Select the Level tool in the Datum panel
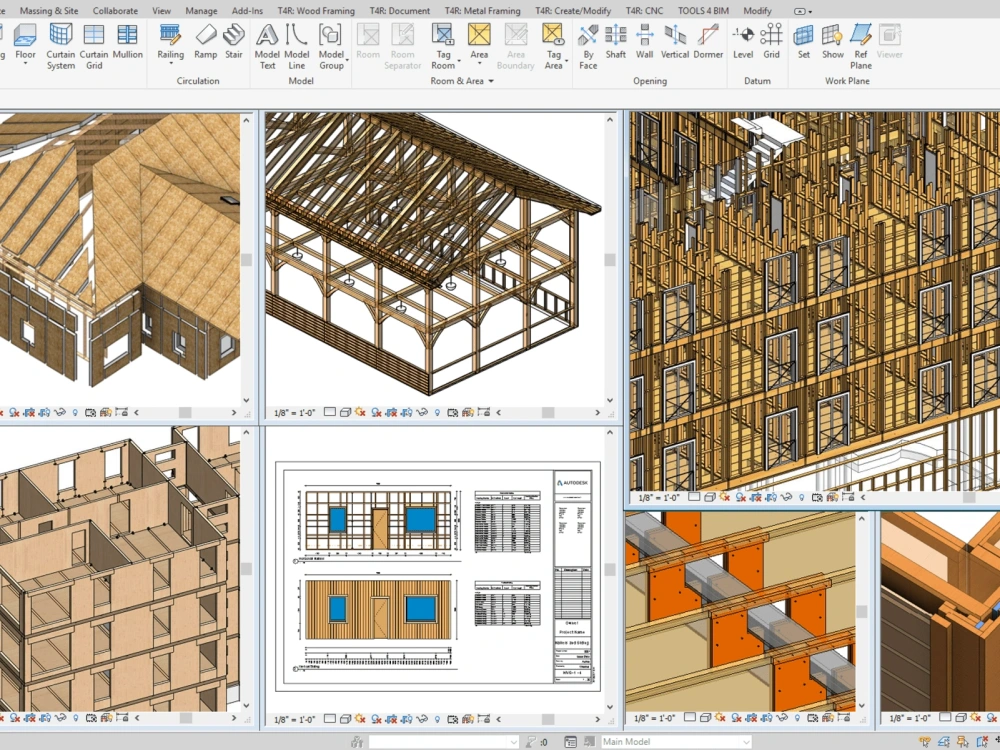The image size is (1000, 750). [742, 47]
